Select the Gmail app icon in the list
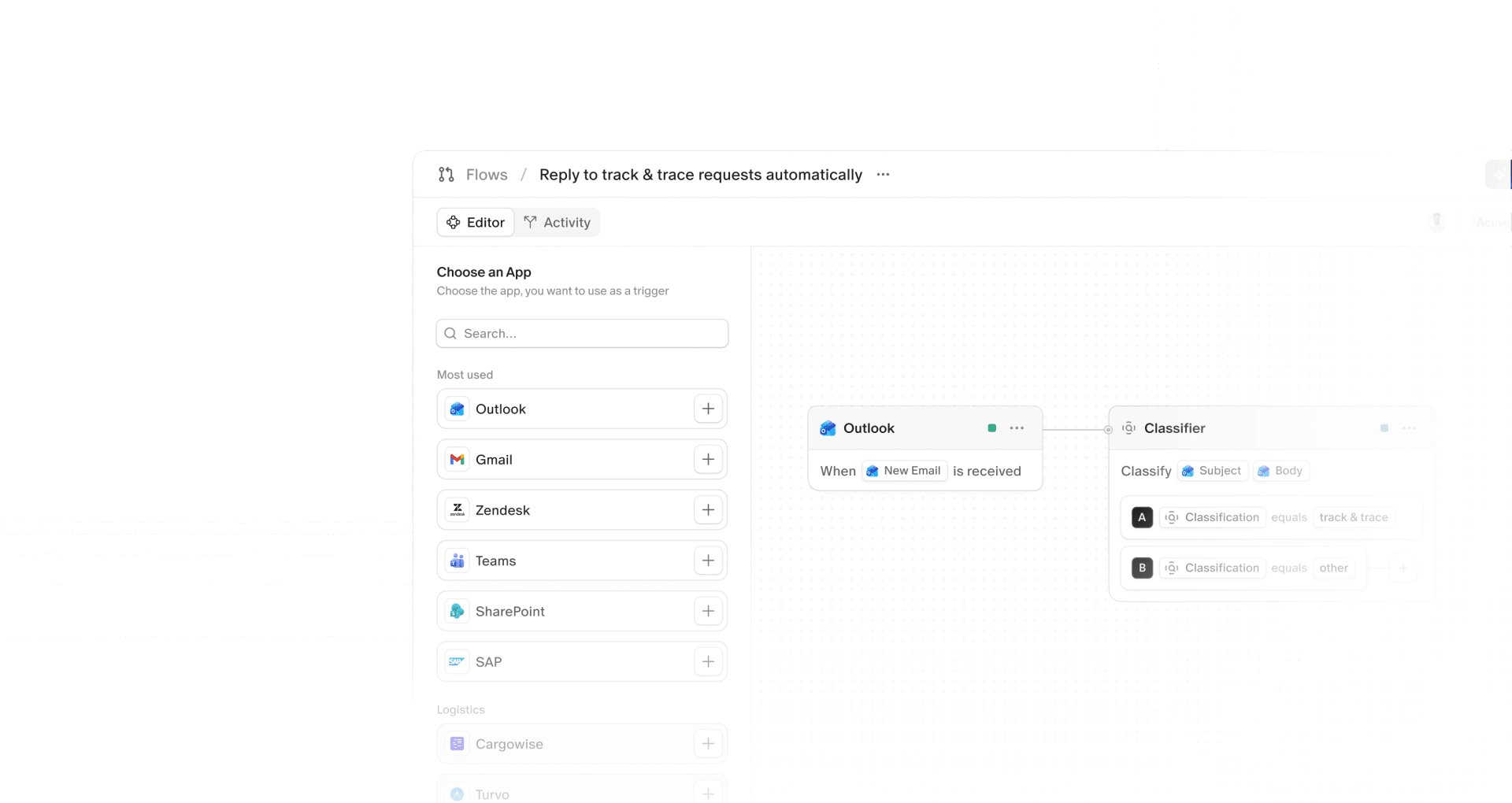1512x803 pixels. pos(457,460)
